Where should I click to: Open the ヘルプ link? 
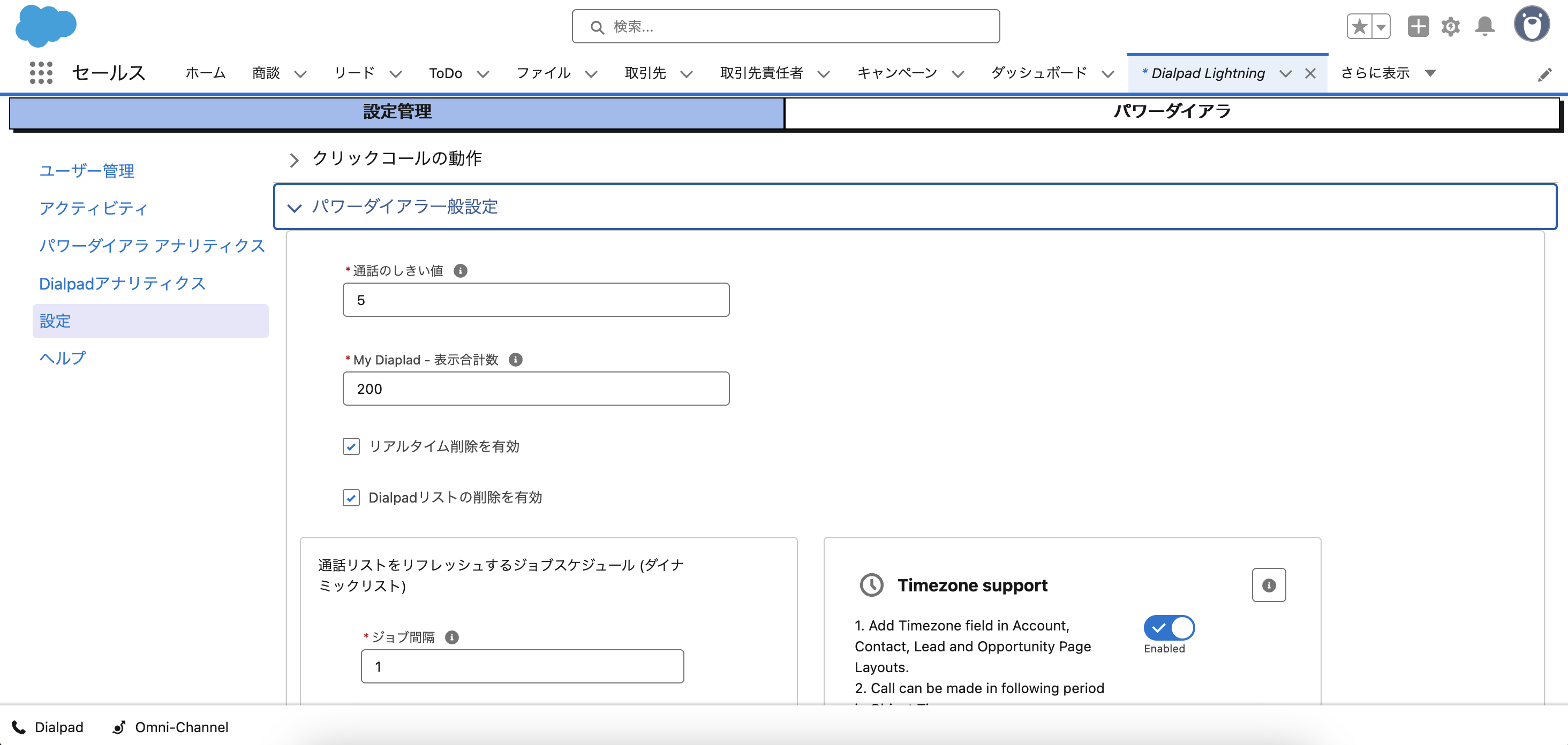[62, 358]
